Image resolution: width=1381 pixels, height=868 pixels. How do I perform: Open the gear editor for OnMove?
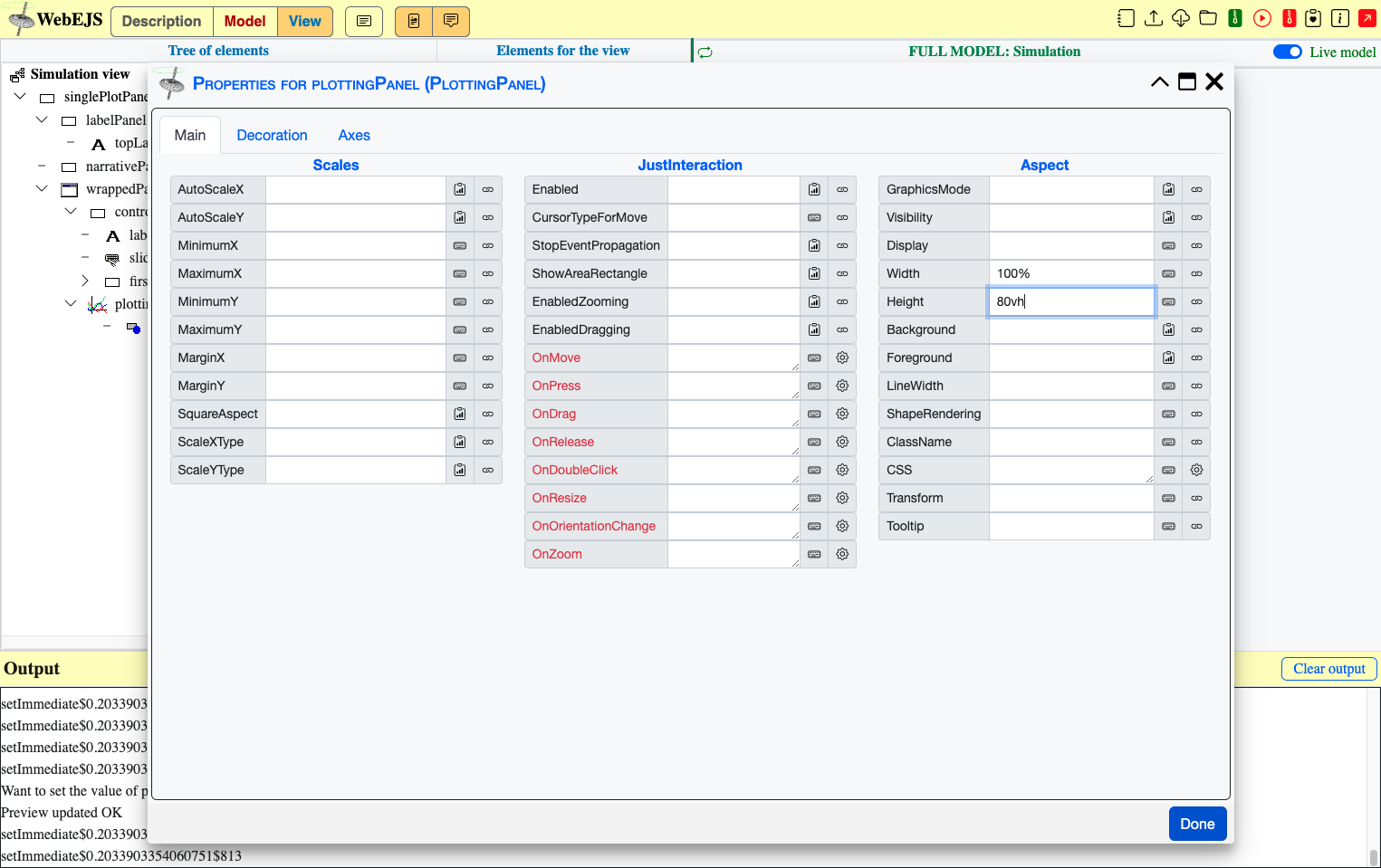[x=842, y=358]
